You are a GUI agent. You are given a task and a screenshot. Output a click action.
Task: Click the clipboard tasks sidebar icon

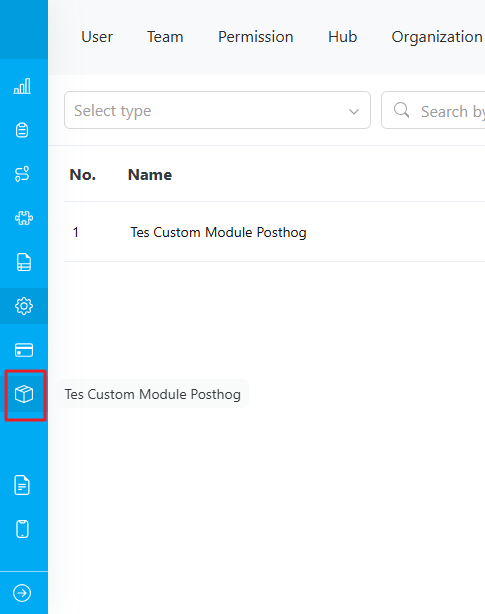point(22,130)
